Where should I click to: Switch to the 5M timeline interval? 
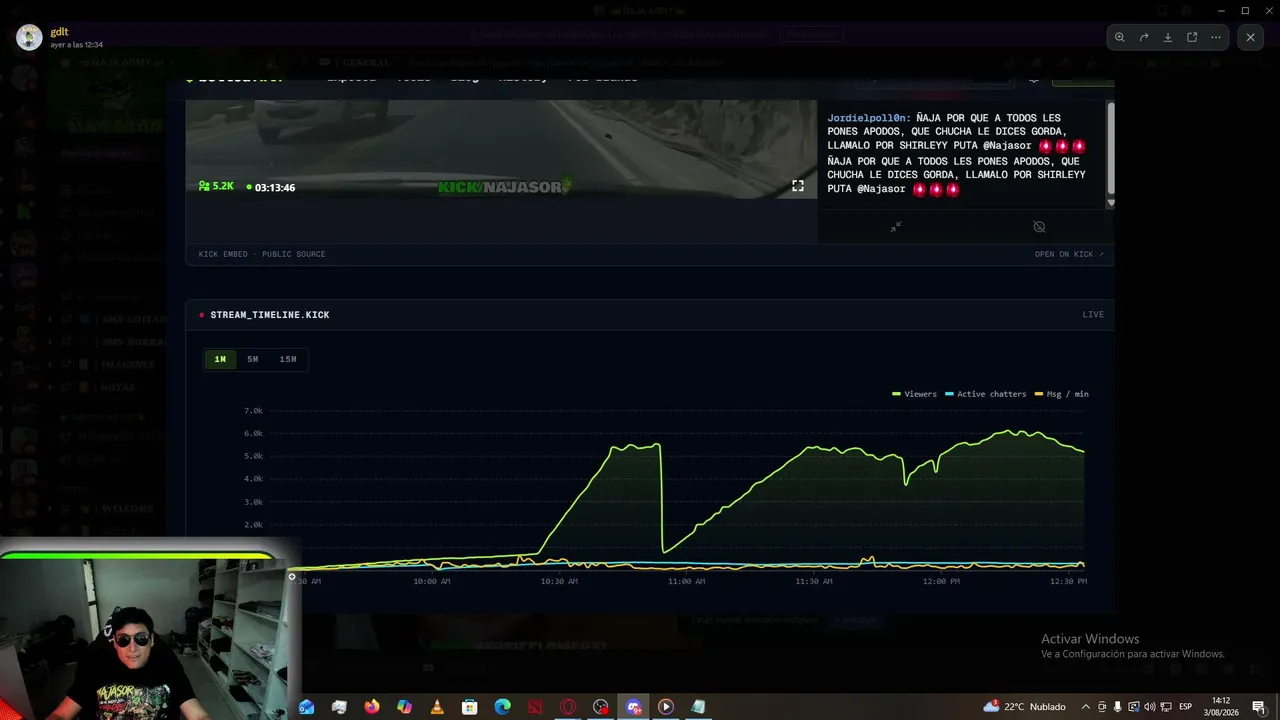pyautogui.click(x=253, y=359)
